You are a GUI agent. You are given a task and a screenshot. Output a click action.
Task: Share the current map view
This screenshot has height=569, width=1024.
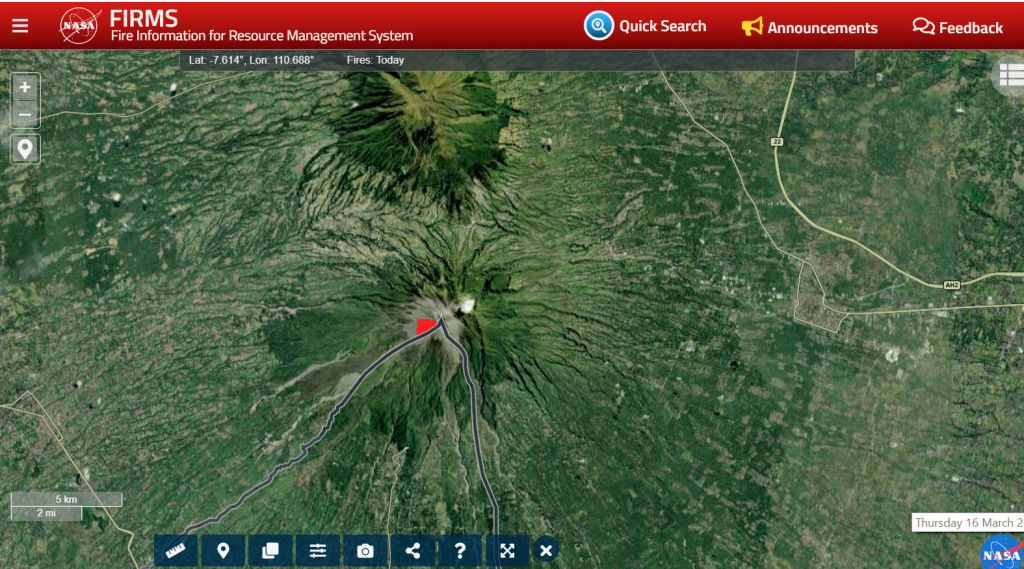(x=412, y=550)
